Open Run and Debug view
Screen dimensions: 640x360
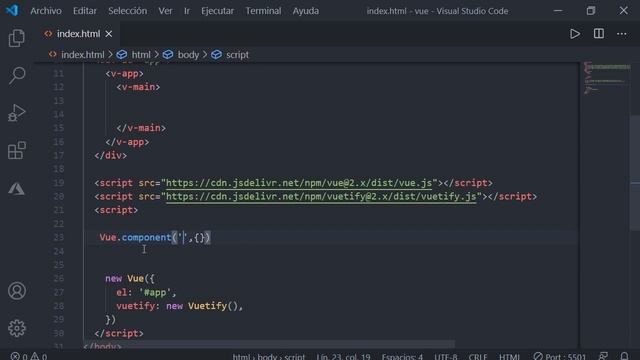(17, 113)
